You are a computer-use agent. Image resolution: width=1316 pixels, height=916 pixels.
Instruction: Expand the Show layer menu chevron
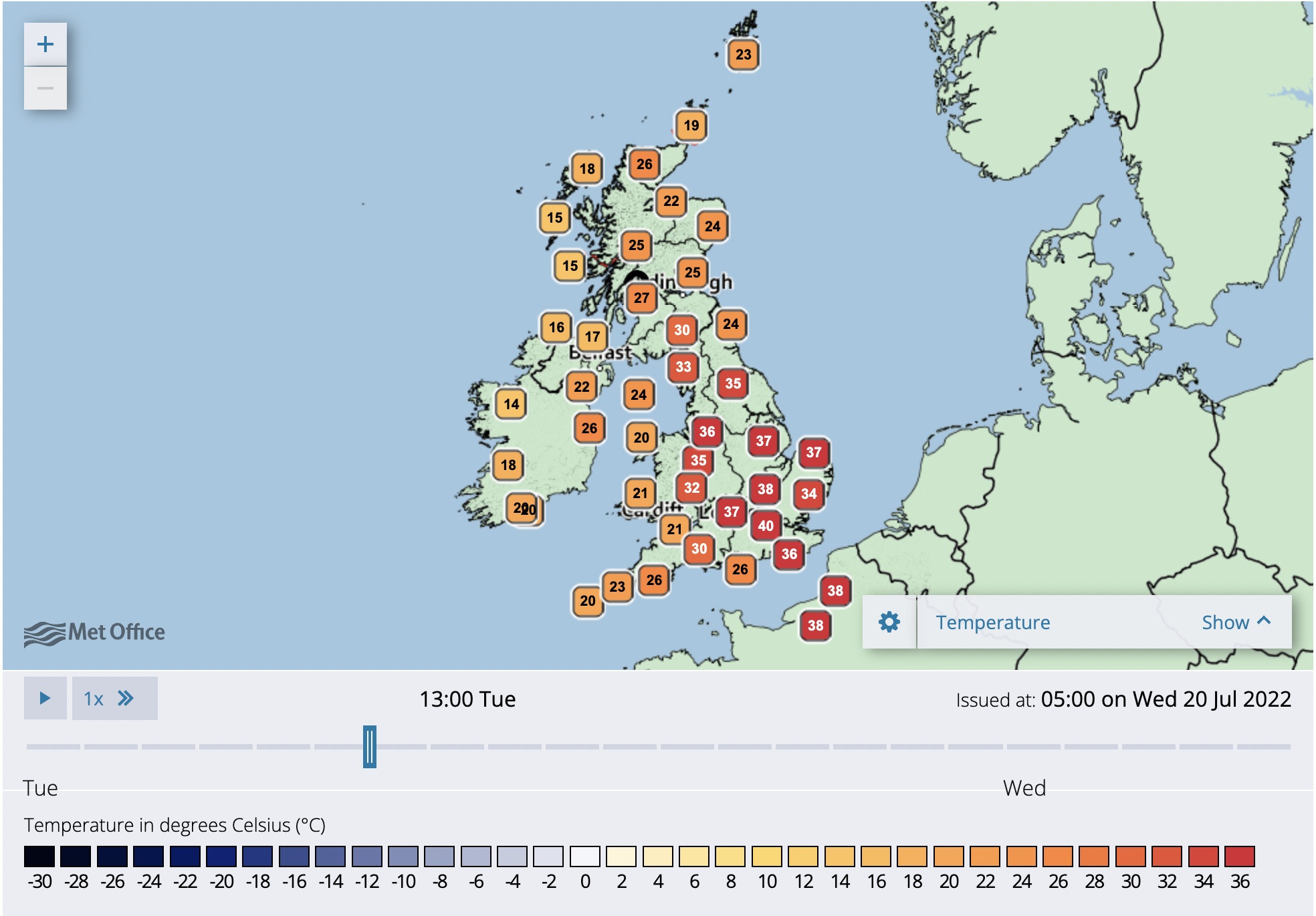pyautogui.click(x=1263, y=621)
